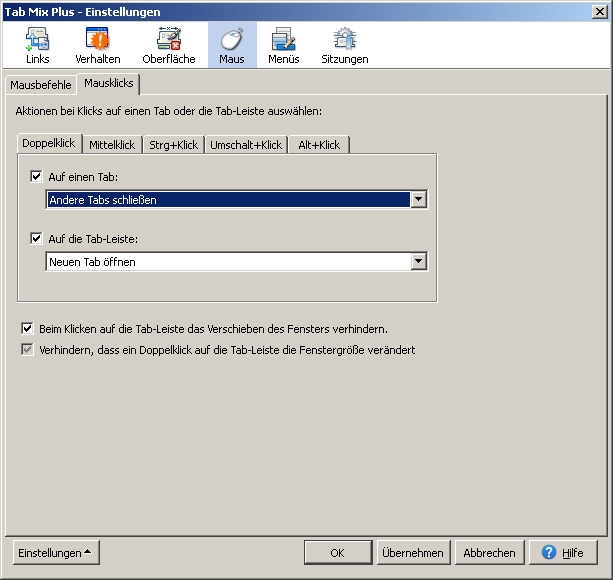Click the Abbrechen button
The height and width of the screenshot is (580, 613).
click(x=489, y=553)
